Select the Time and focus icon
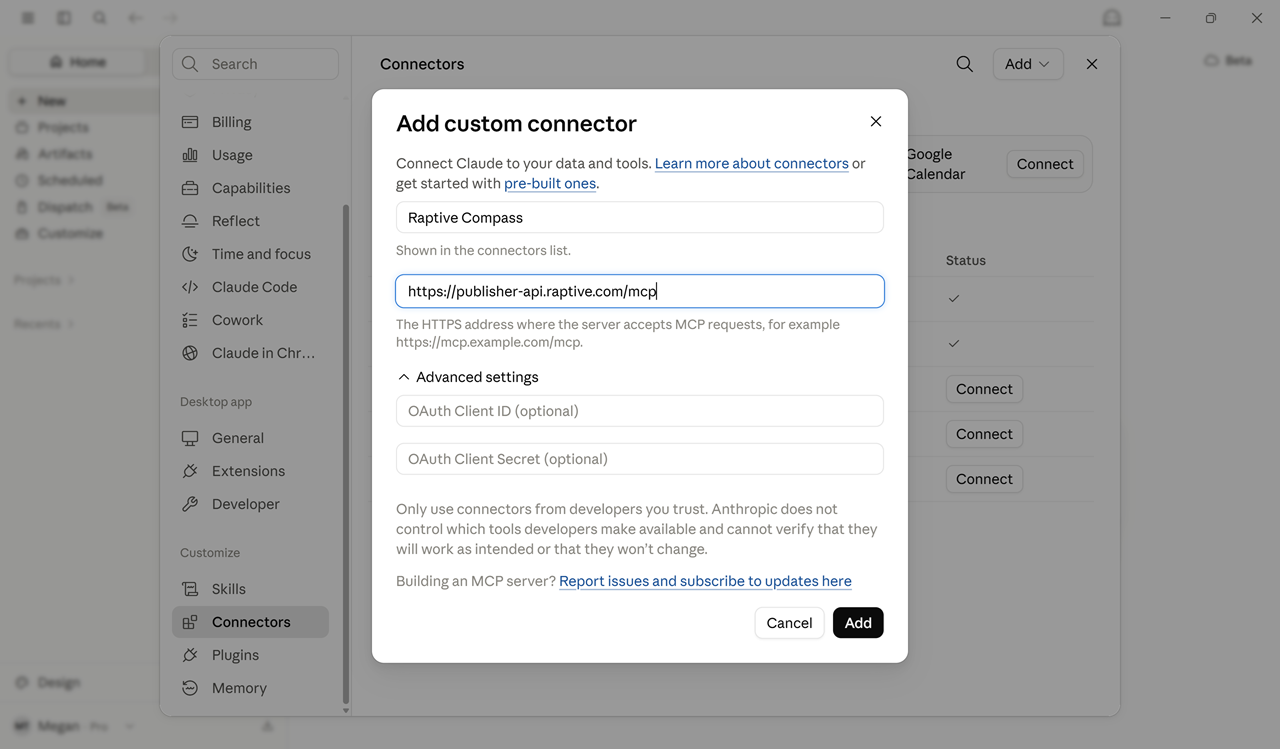The image size is (1280, 749). [190, 254]
